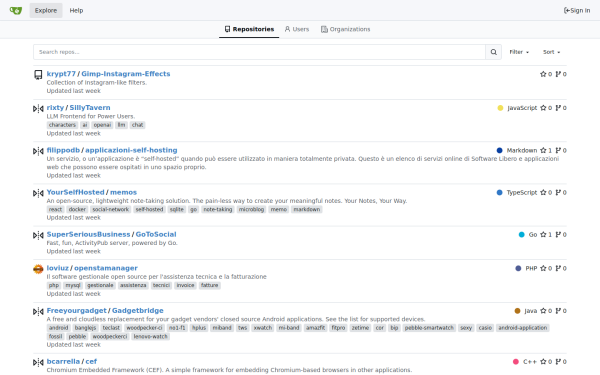Click the 'pebble-smartwatch' topic tag

click(x=429, y=328)
